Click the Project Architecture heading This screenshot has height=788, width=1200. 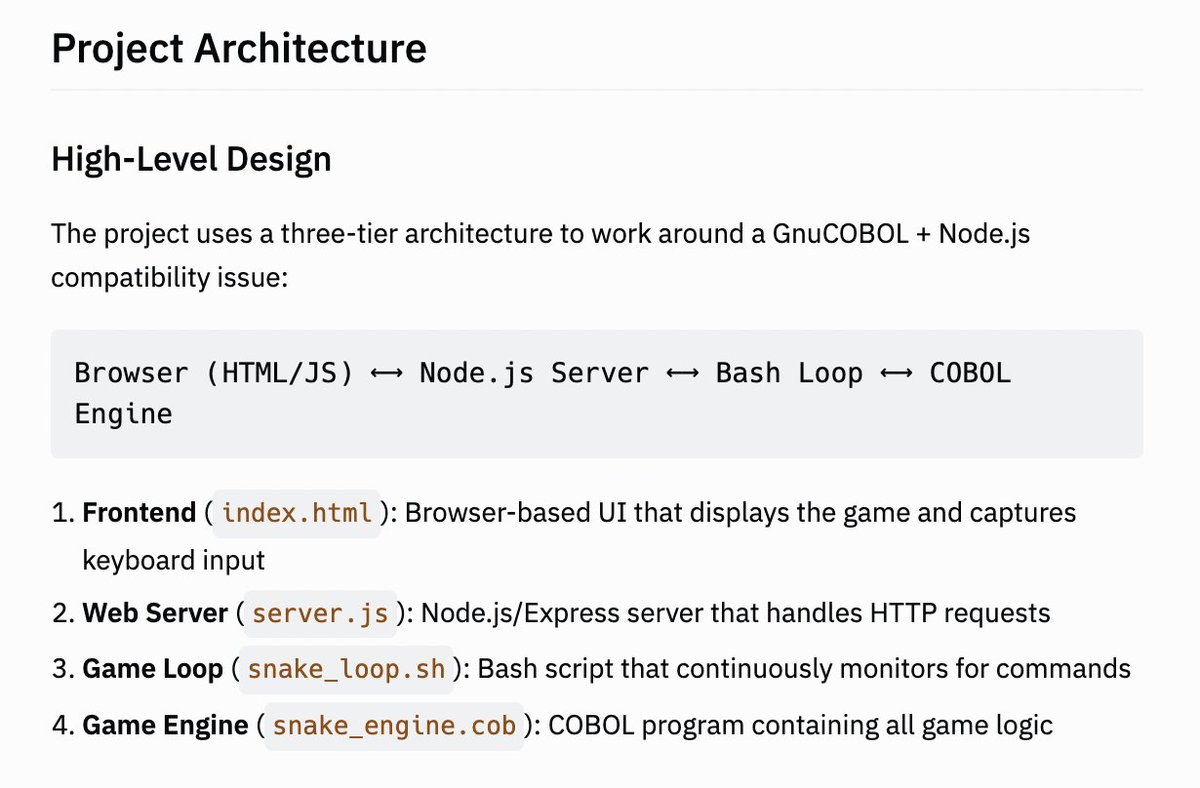(x=239, y=48)
